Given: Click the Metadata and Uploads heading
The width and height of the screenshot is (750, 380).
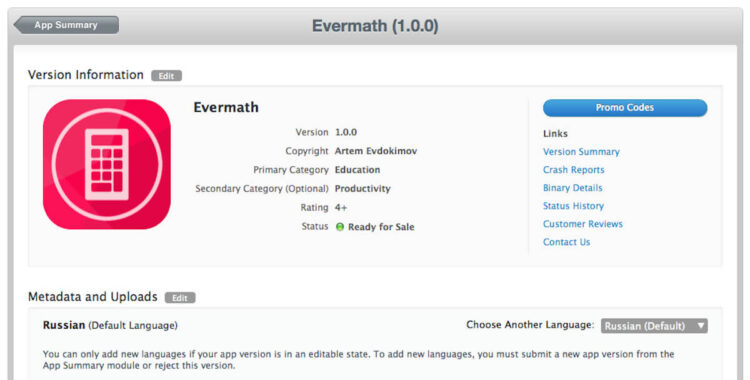Looking at the screenshot, I should pyautogui.click(x=93, y=297).
